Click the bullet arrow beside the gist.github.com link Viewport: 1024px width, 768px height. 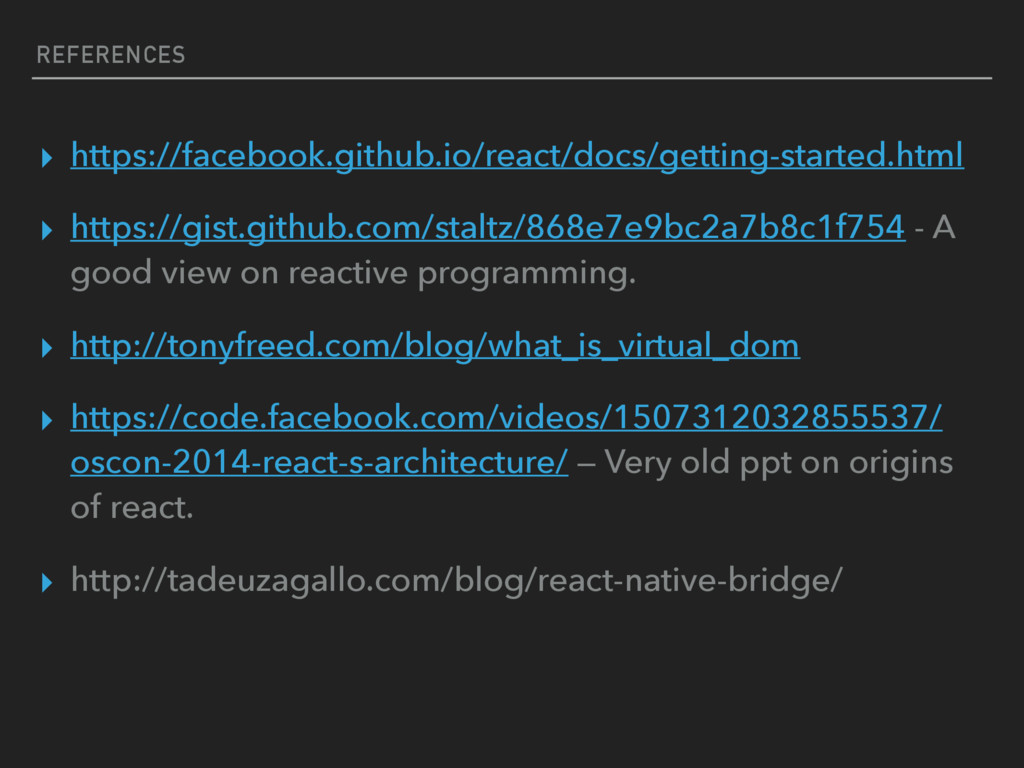(x=43, y=229)
